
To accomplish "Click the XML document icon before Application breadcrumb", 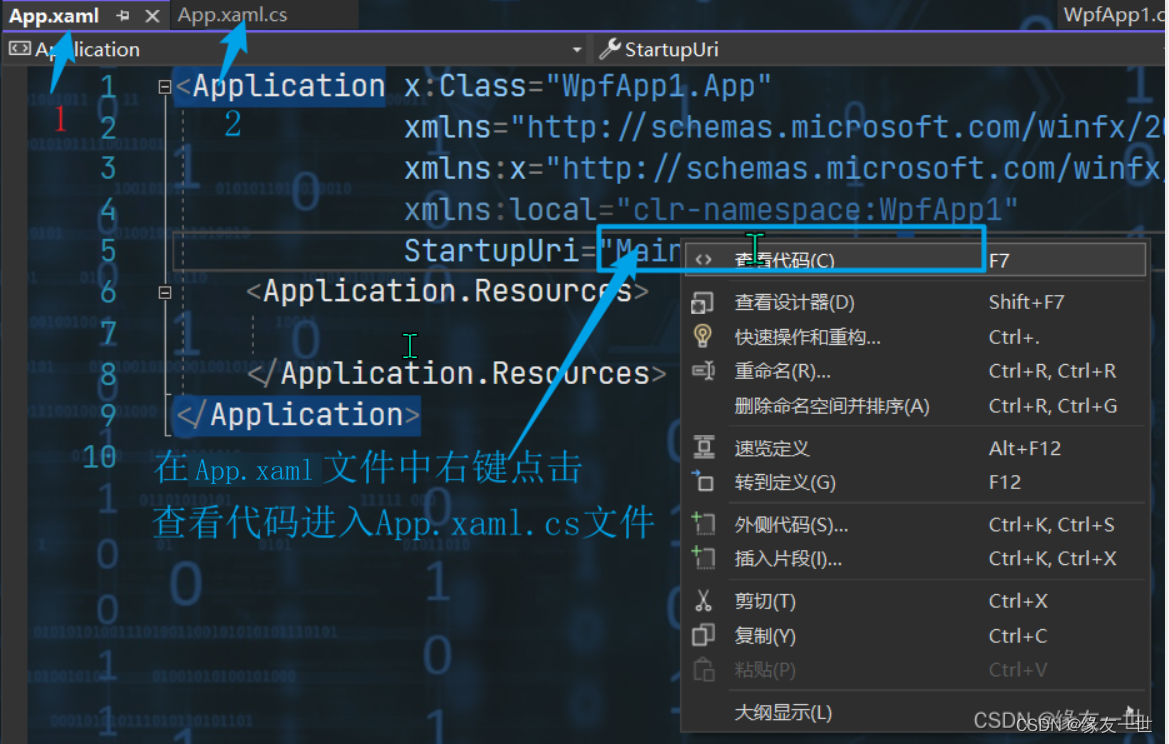I will [x=22, y=48].
